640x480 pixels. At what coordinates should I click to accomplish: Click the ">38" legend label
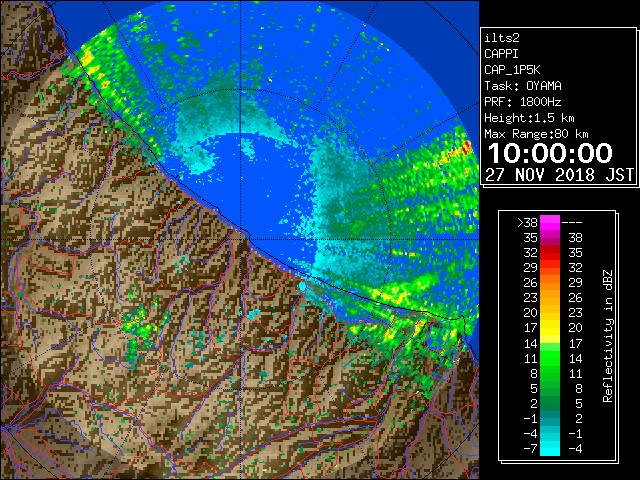[527, 223]
